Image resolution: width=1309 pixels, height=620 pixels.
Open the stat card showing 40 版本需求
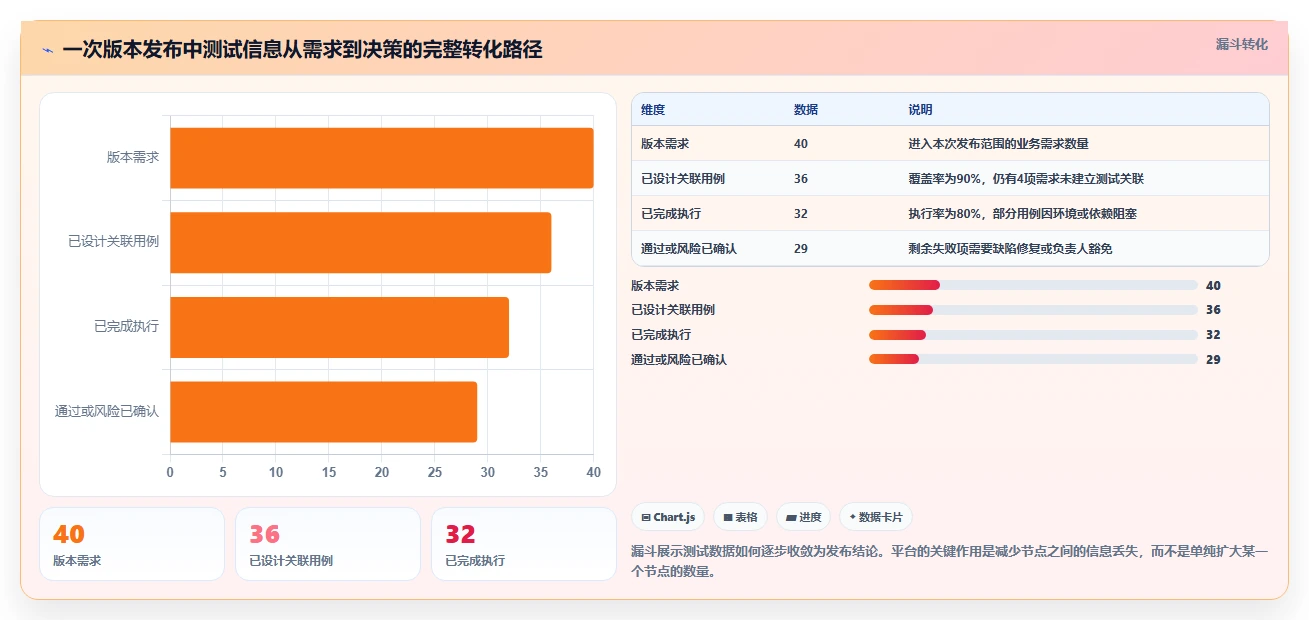pos(132,544)
